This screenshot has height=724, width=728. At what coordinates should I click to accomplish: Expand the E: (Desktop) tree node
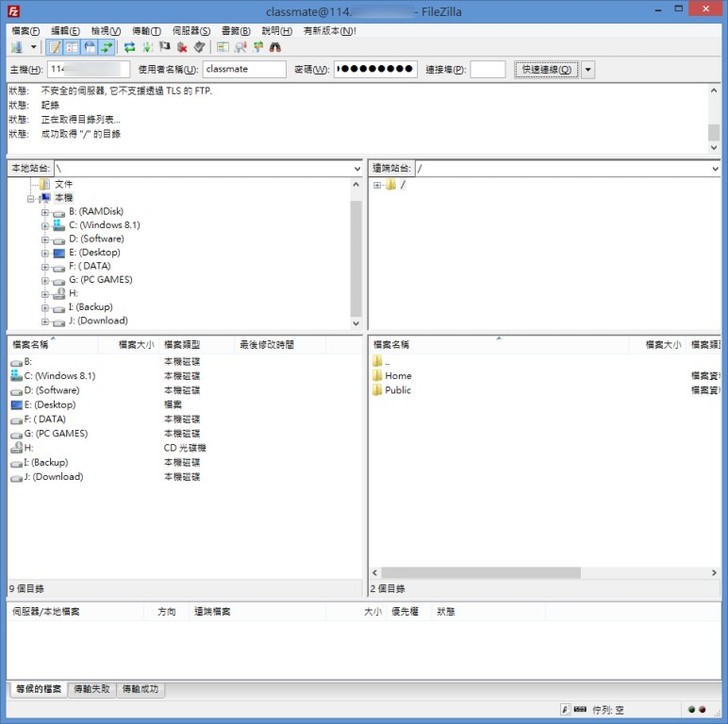(x=45, y=254)
